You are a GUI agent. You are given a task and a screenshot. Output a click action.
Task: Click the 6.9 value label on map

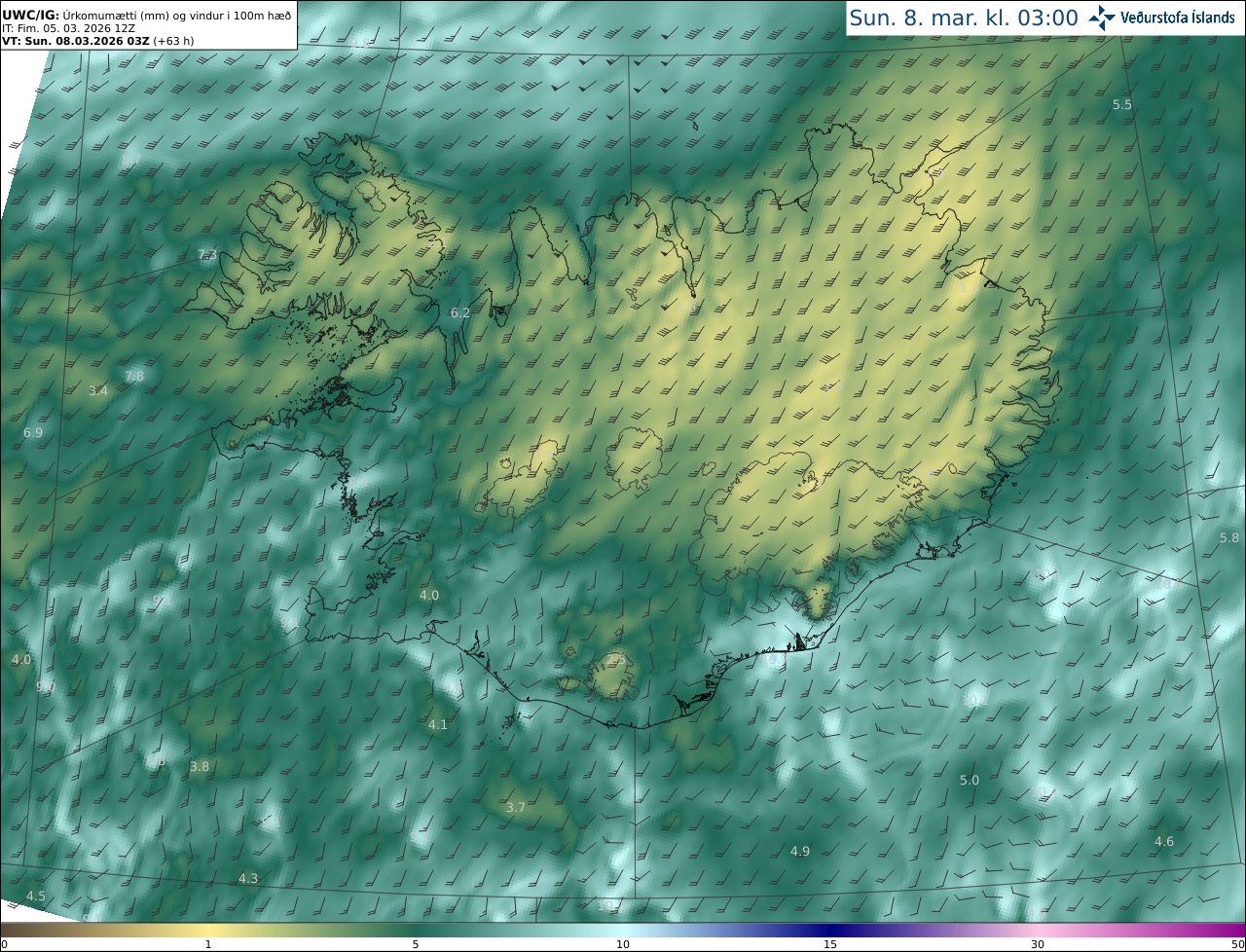pos(33,432)
